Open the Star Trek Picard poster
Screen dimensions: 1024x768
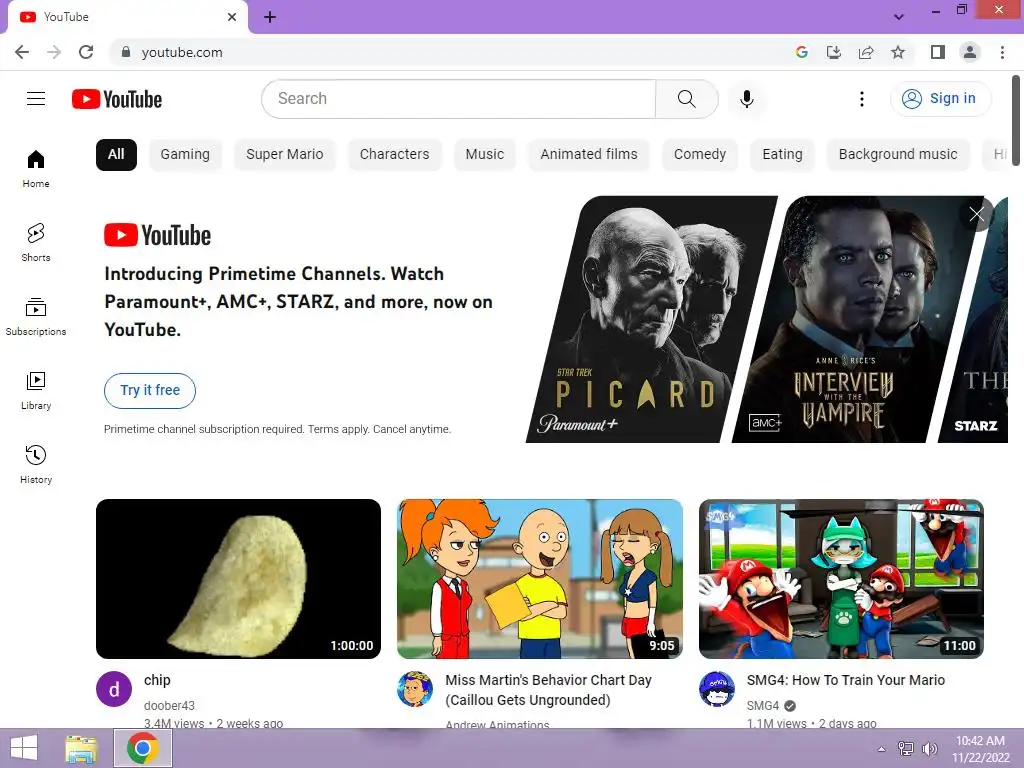tap(652, 319)
